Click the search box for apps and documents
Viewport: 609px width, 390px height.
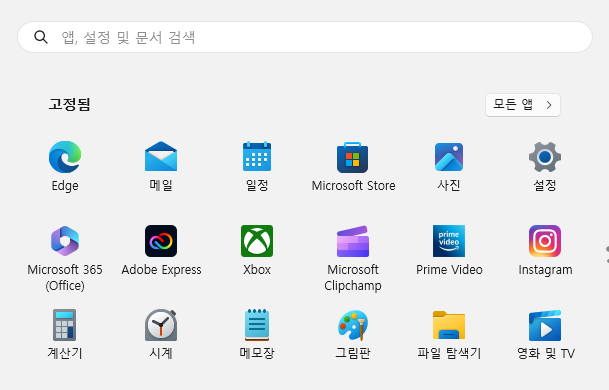coord(305,37)
